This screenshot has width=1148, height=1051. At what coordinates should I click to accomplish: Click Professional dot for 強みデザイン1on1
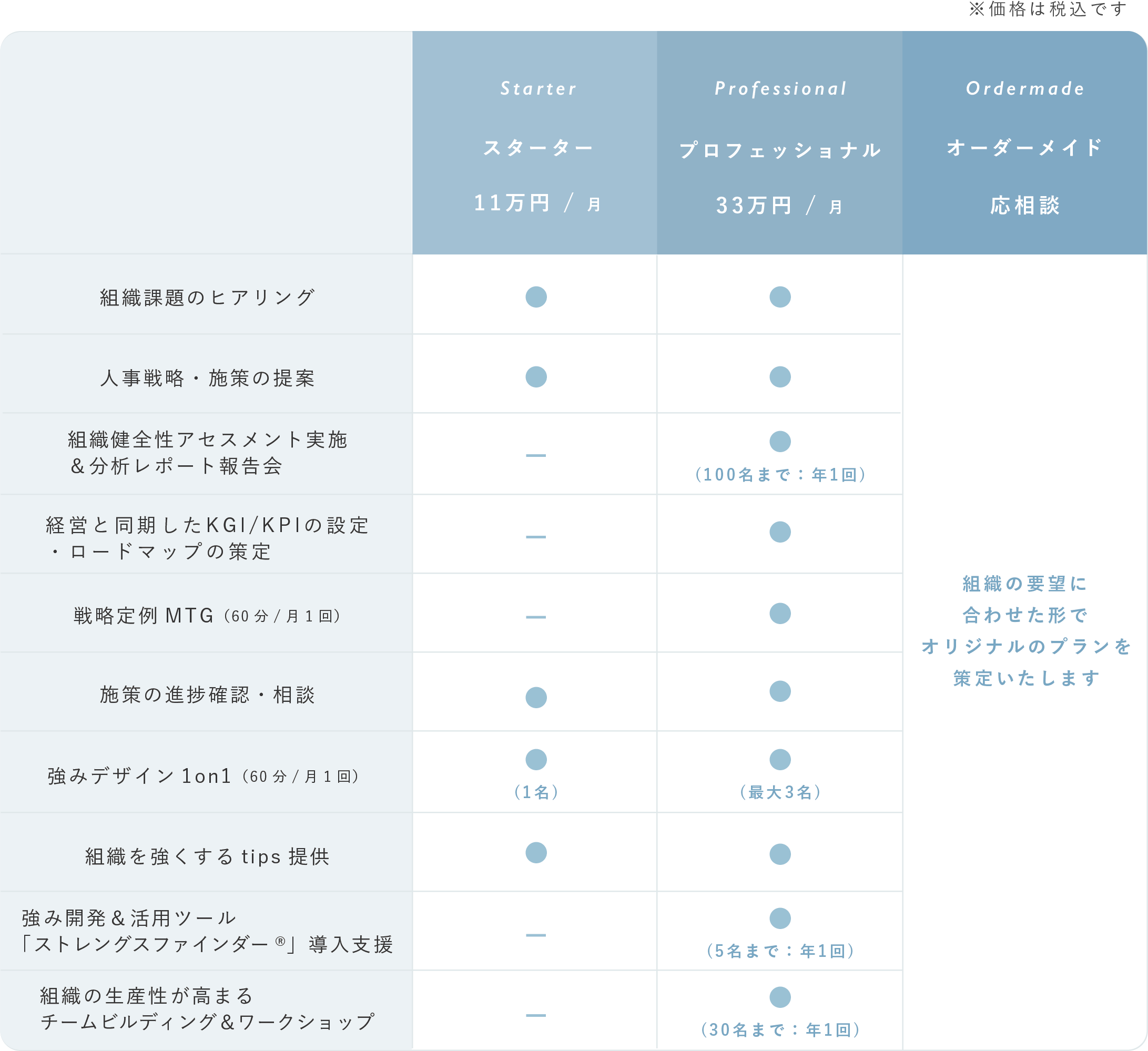click(x=780, y=760)
